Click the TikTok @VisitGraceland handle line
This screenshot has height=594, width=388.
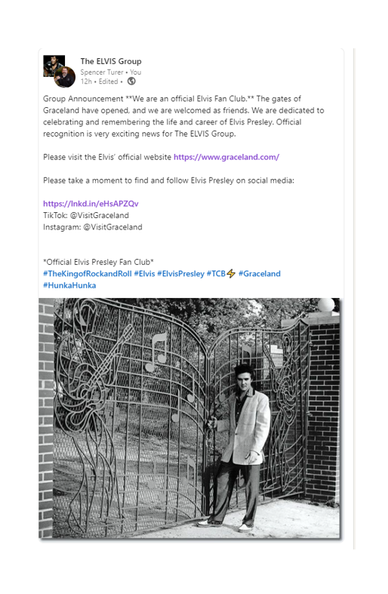(86, 215)
